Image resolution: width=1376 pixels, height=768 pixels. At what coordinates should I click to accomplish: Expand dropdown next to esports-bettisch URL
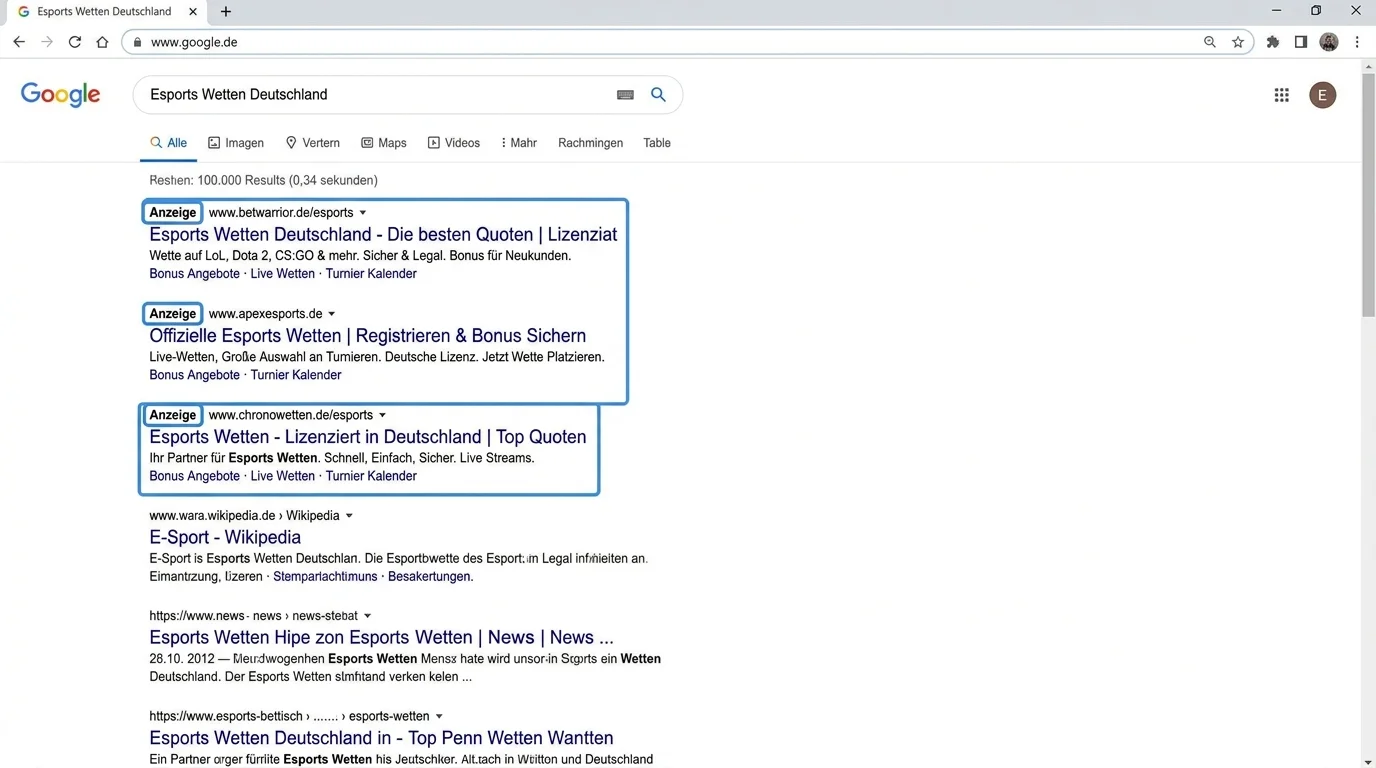[439, 716]
